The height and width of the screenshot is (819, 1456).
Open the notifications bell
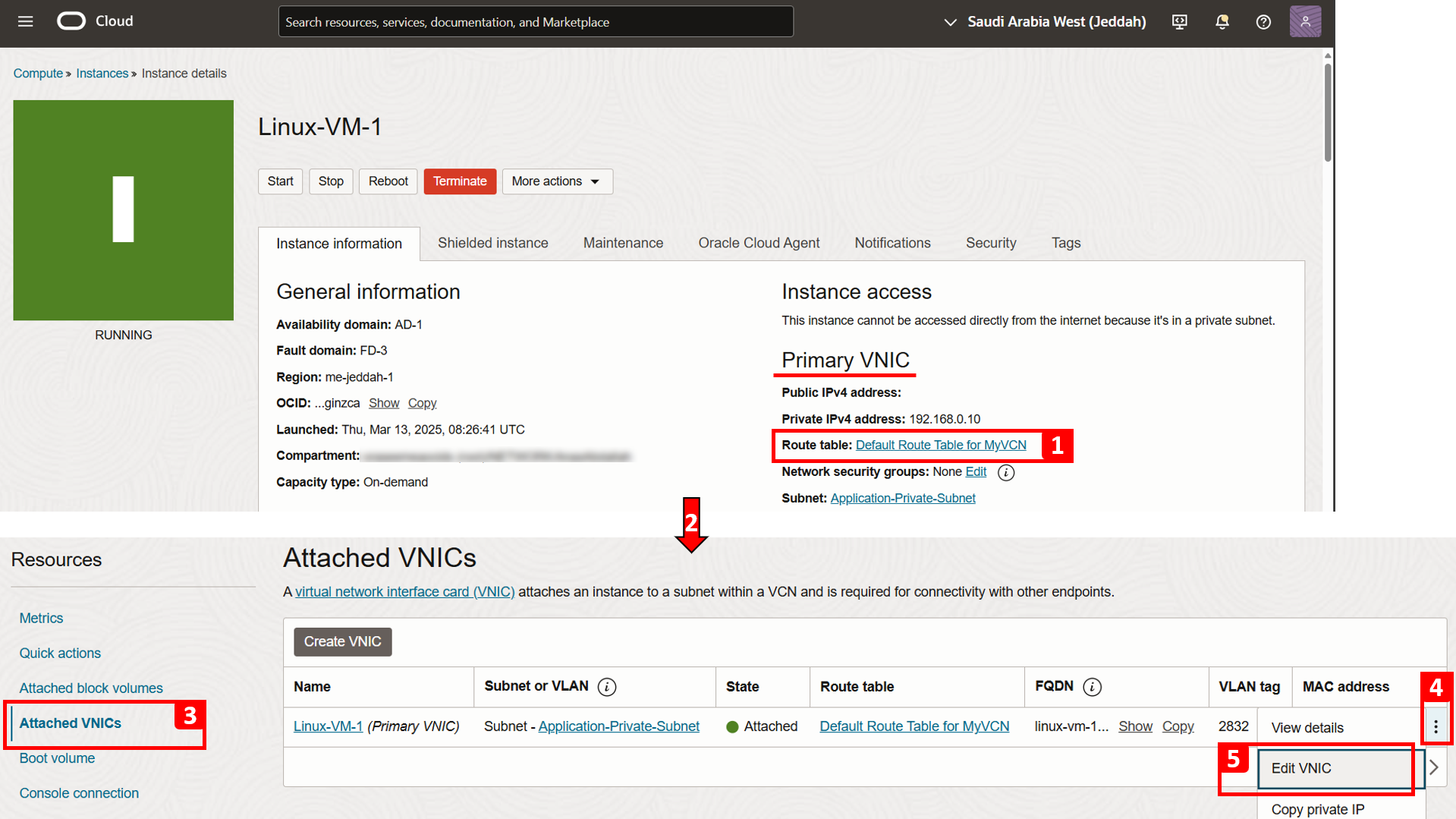[x=1222, y=22]
